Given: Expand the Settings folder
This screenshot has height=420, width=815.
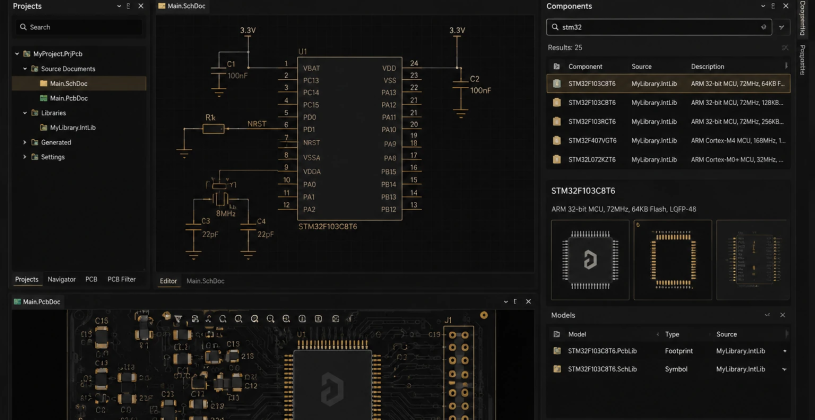Looking at the screenshot, I should pyautogui.click(x=25, y=156).
